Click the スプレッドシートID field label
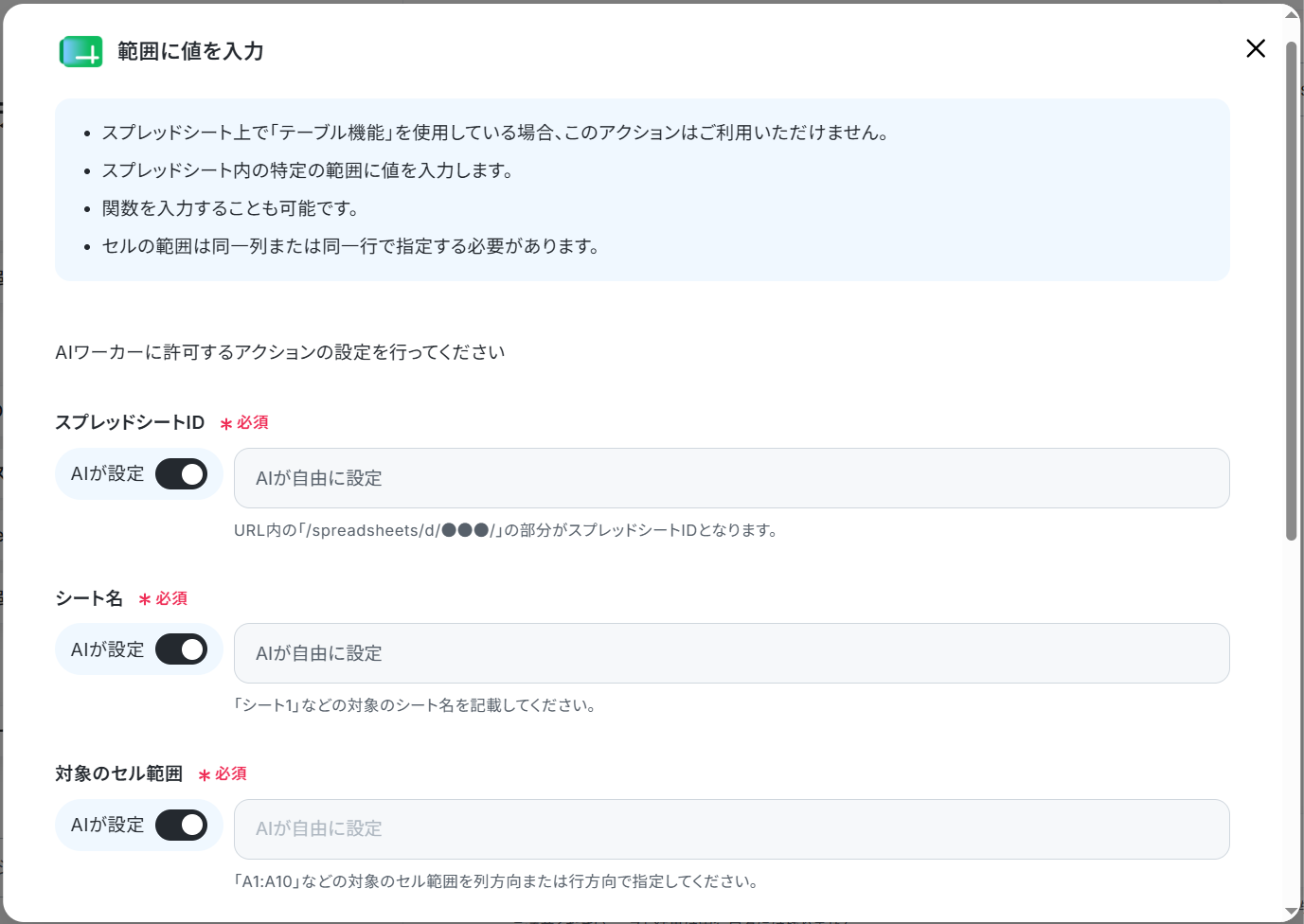This screenshot has width=1304, height=924. pos(130,422)
